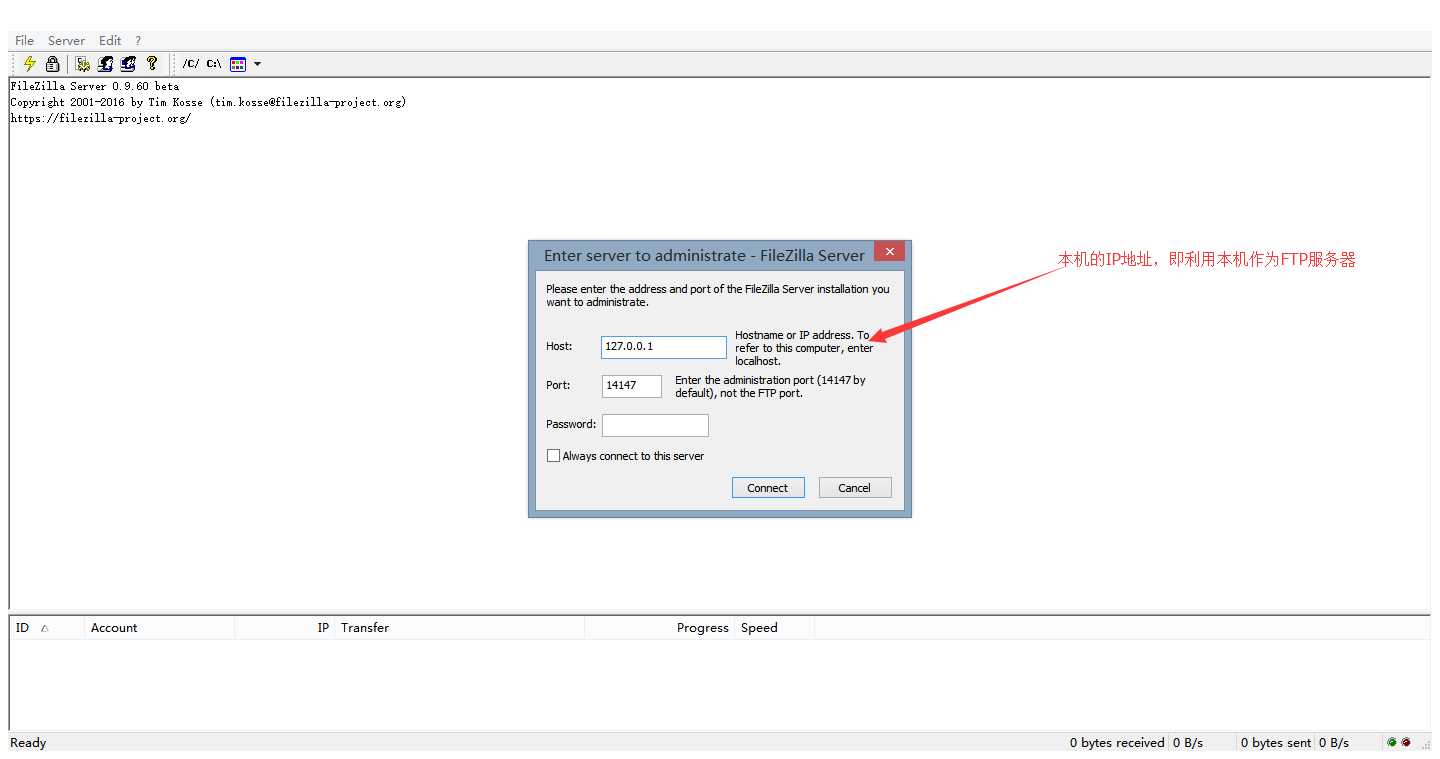This screenshot has height=759, width=1440.
Task: Click the Password input field
Action: pos(655,425)
